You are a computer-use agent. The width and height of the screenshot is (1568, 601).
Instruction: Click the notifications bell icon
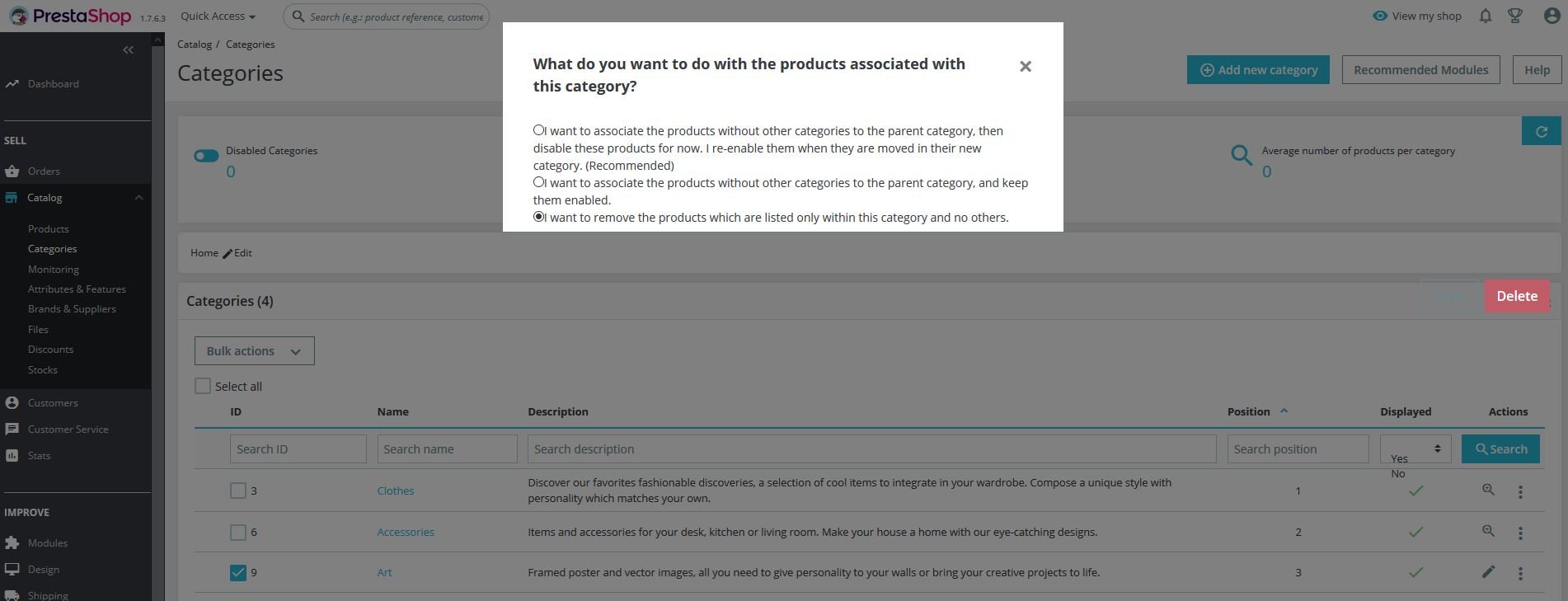tap(1485, 16)
